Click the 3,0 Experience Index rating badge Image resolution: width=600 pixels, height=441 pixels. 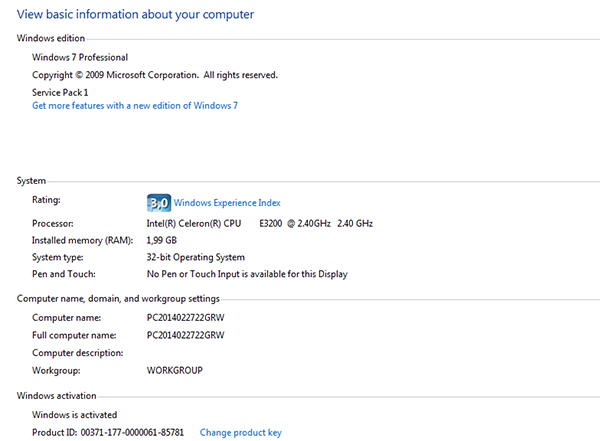tap(159, 203)
